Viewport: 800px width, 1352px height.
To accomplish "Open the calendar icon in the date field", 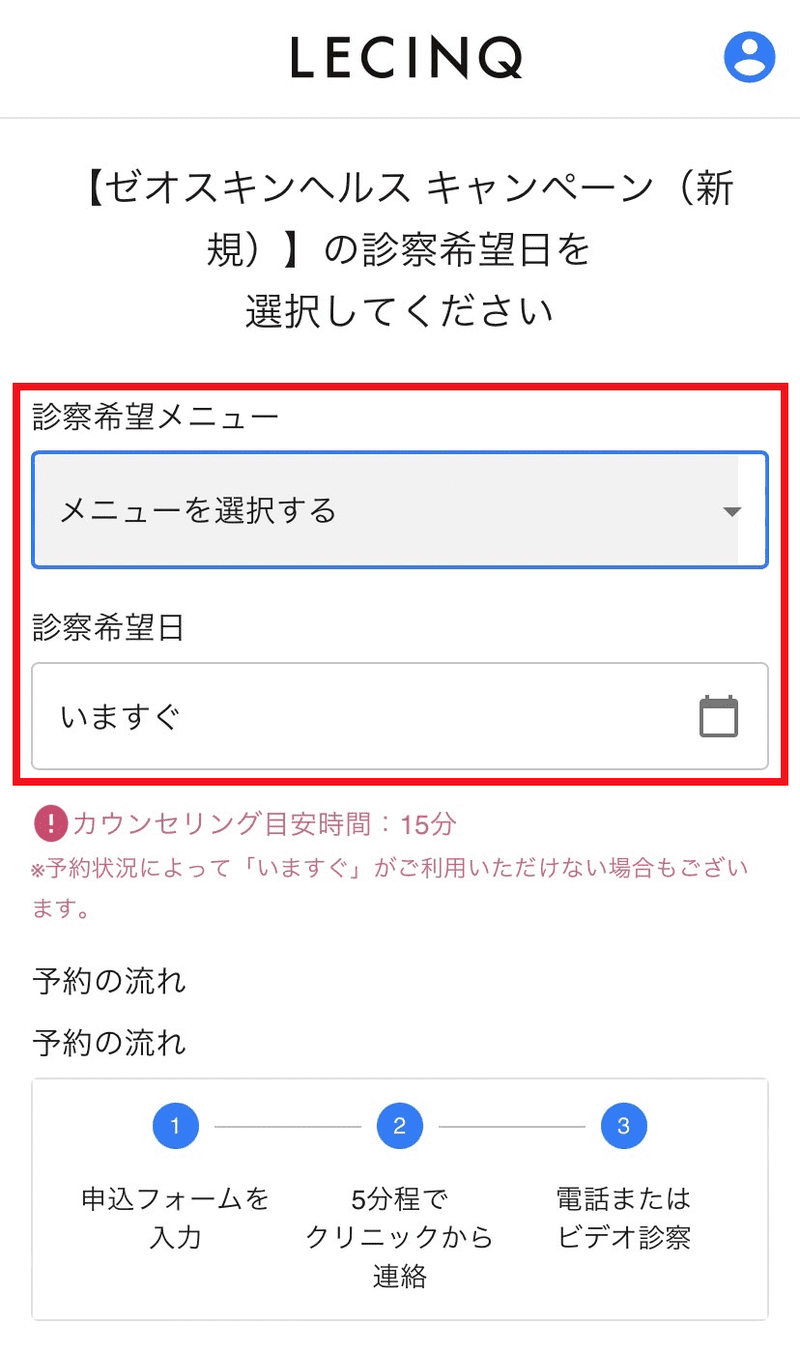I will point(718,716).
